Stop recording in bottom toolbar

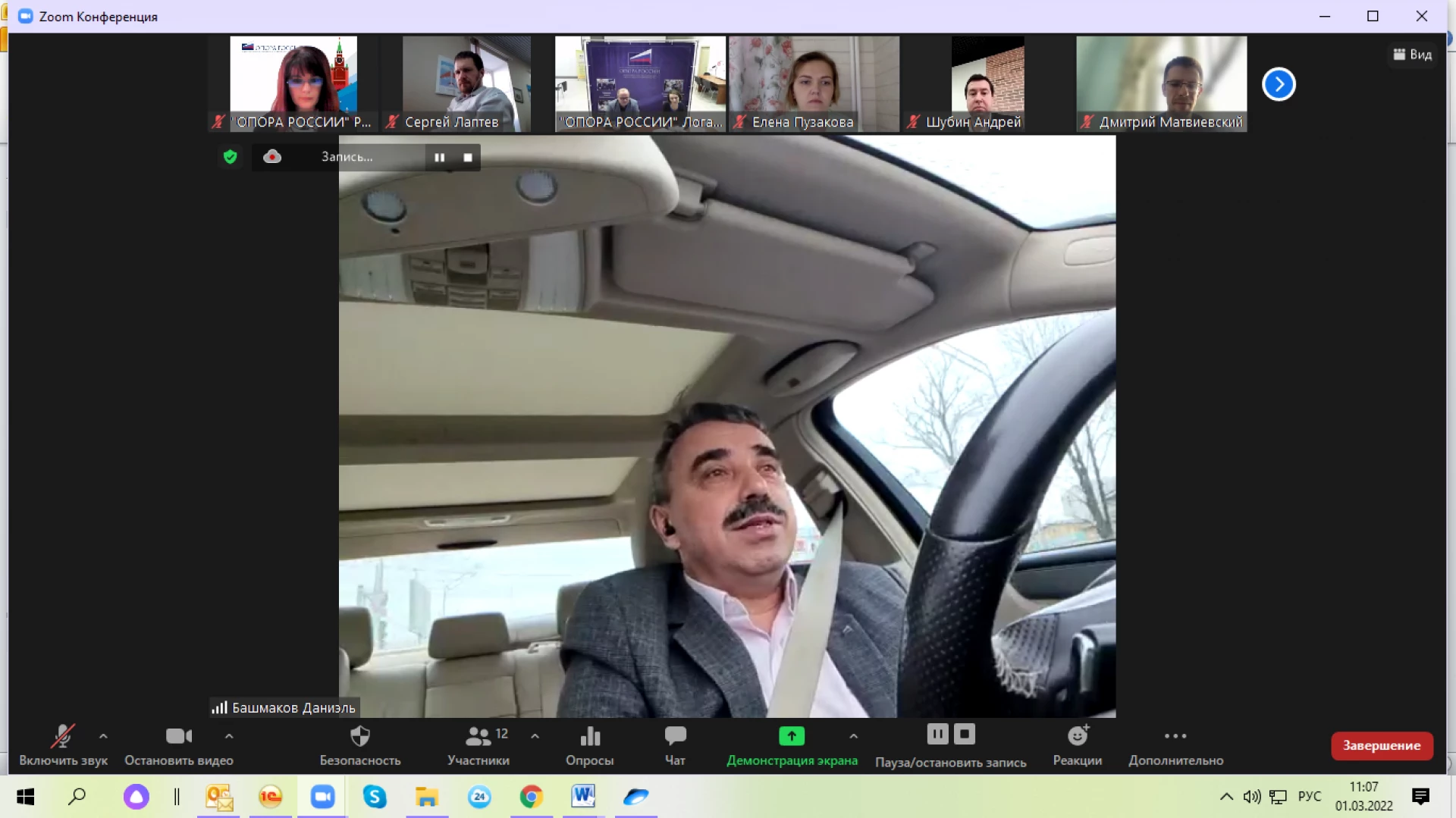(965, 734)
